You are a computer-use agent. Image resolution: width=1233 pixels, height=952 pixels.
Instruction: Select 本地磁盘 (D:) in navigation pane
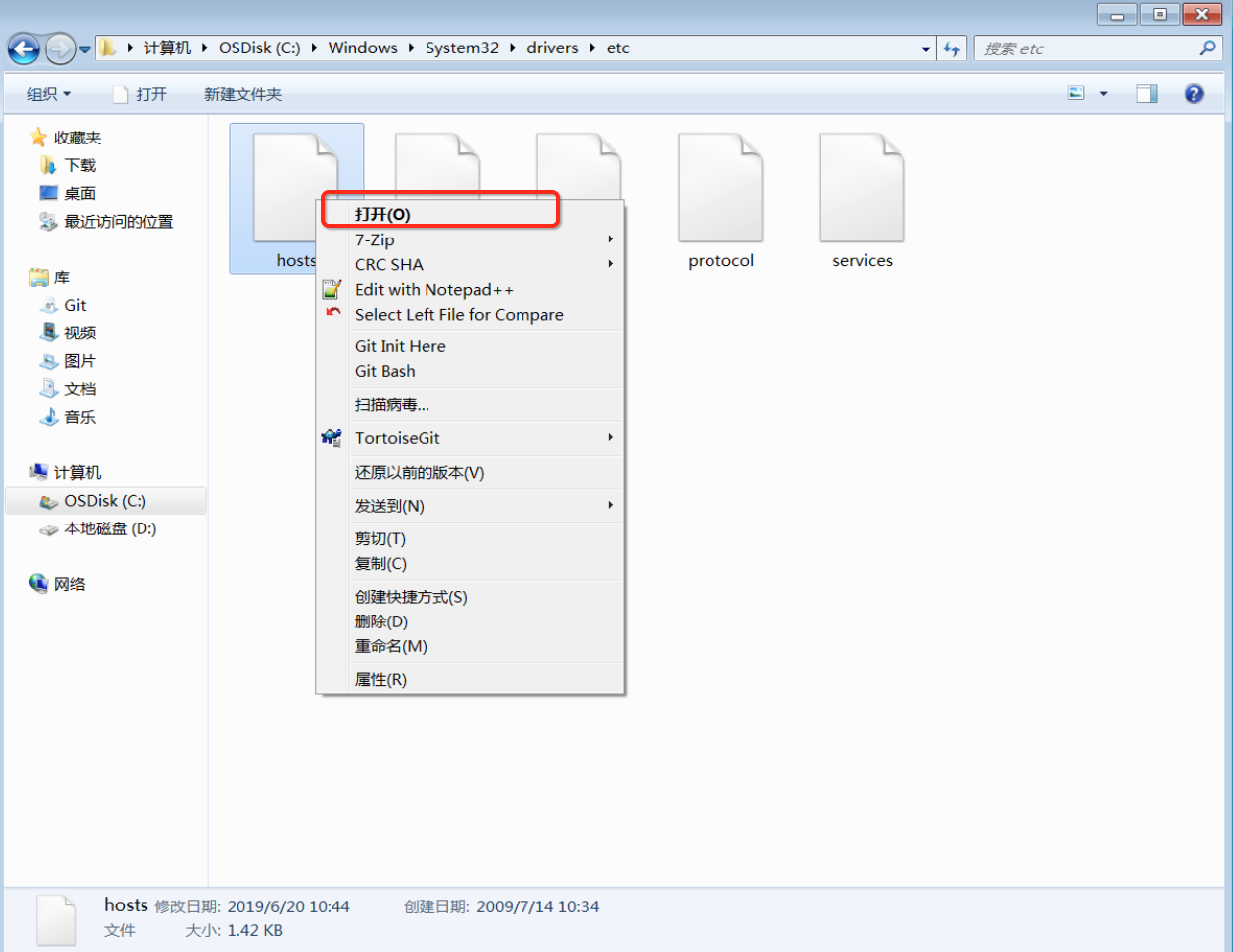(110, 529)
